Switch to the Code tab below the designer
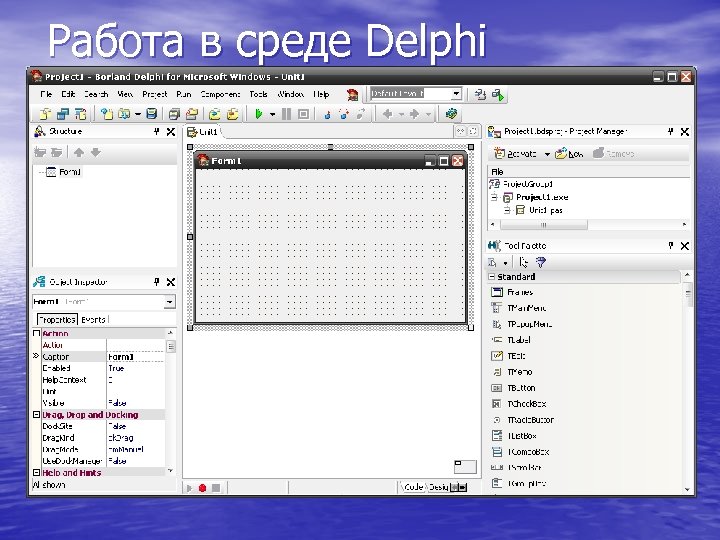 413,487
